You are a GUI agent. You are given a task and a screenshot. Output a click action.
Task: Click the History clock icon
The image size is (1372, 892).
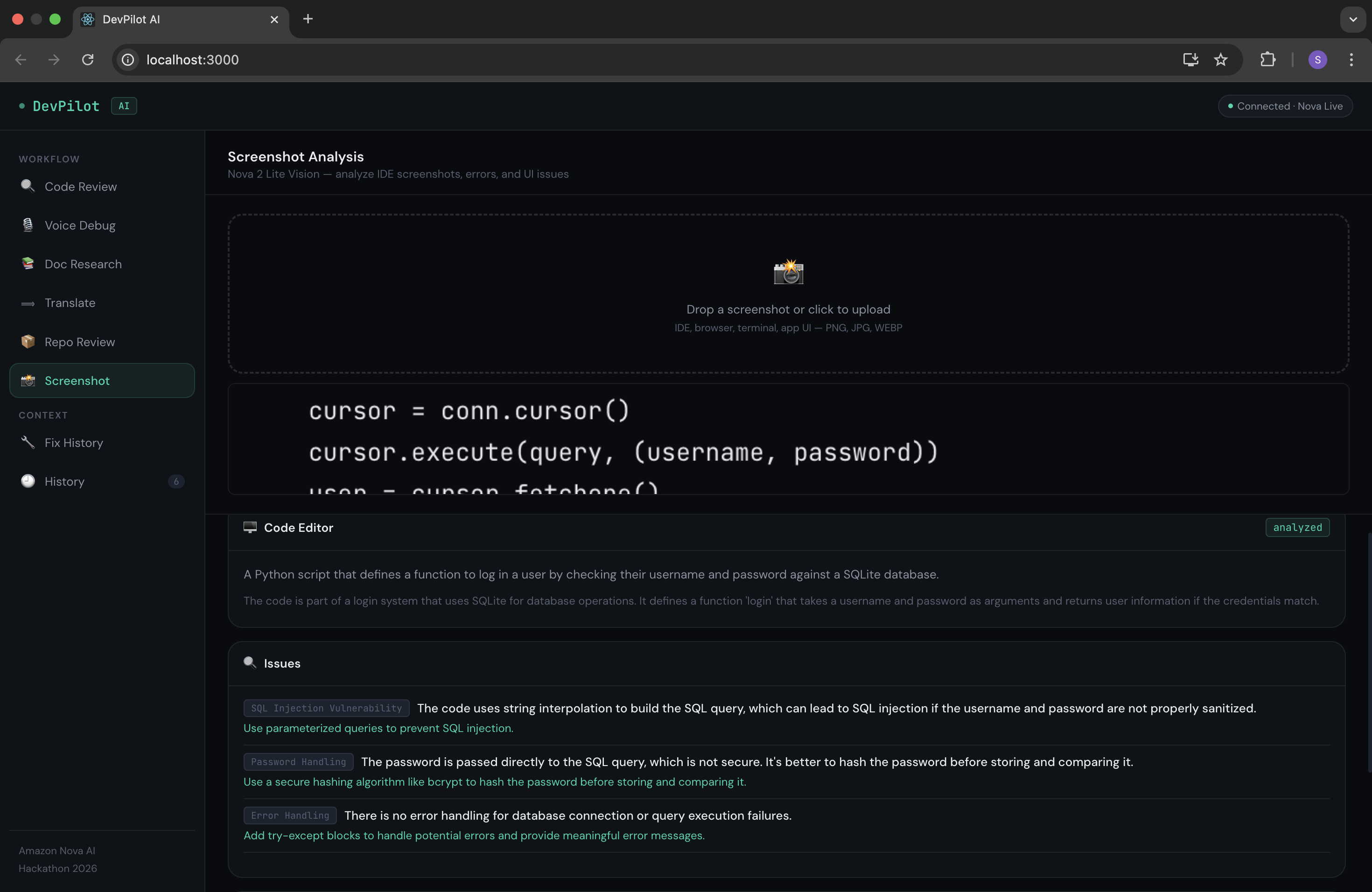click(x=27, y=481)
